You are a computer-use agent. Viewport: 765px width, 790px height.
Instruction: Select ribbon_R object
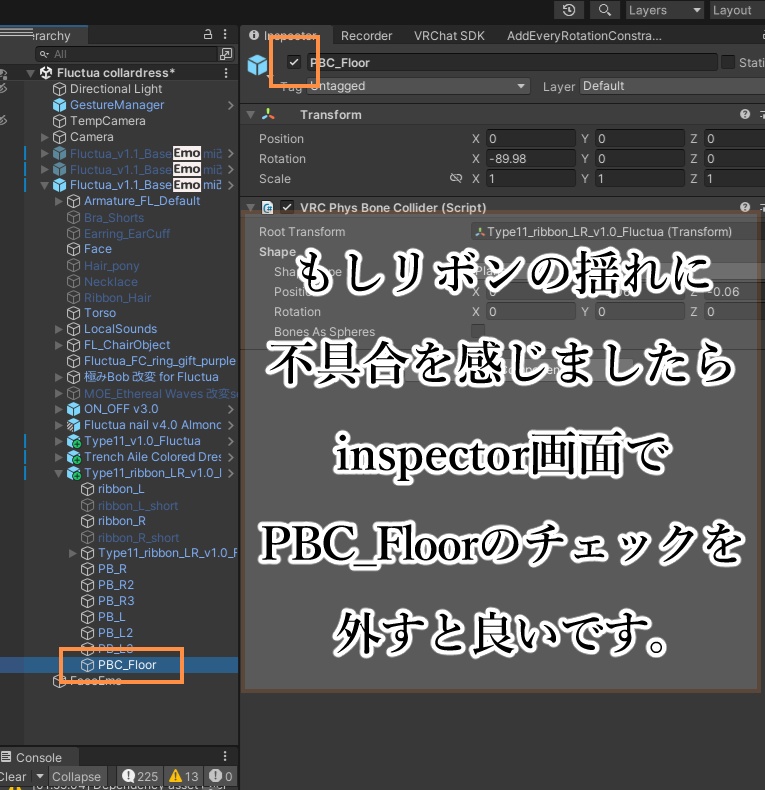tap(122, 520)
